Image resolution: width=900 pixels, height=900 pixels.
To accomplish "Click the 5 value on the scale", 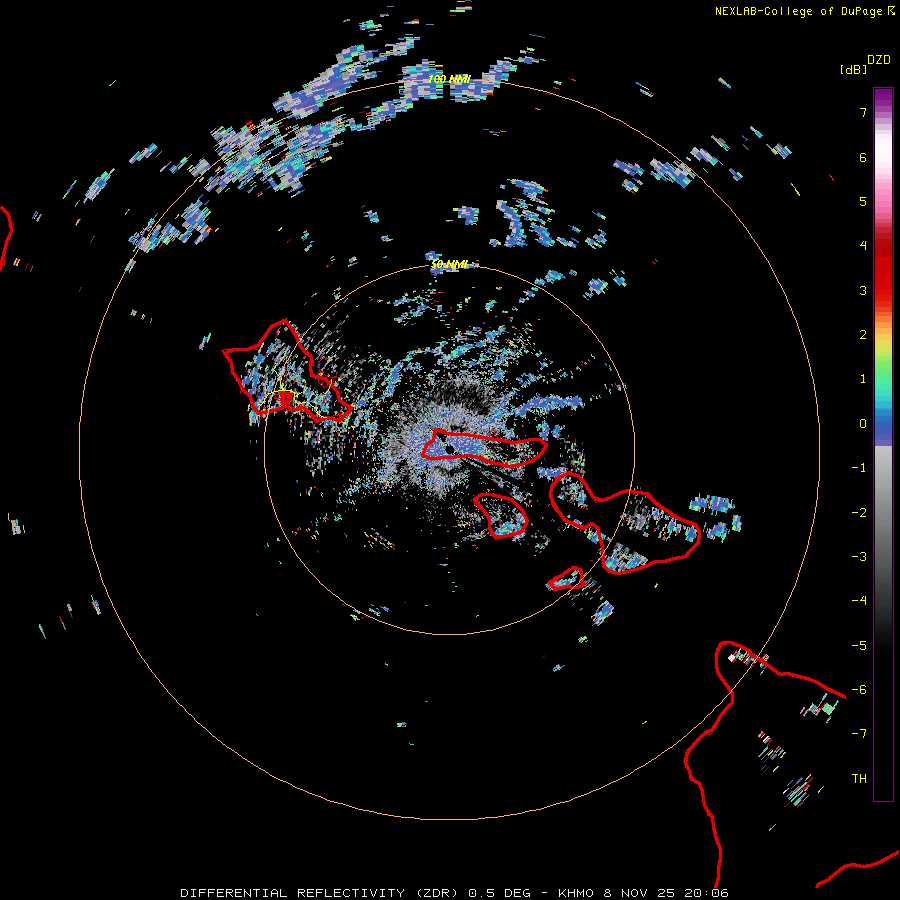I will pos(863,201).
